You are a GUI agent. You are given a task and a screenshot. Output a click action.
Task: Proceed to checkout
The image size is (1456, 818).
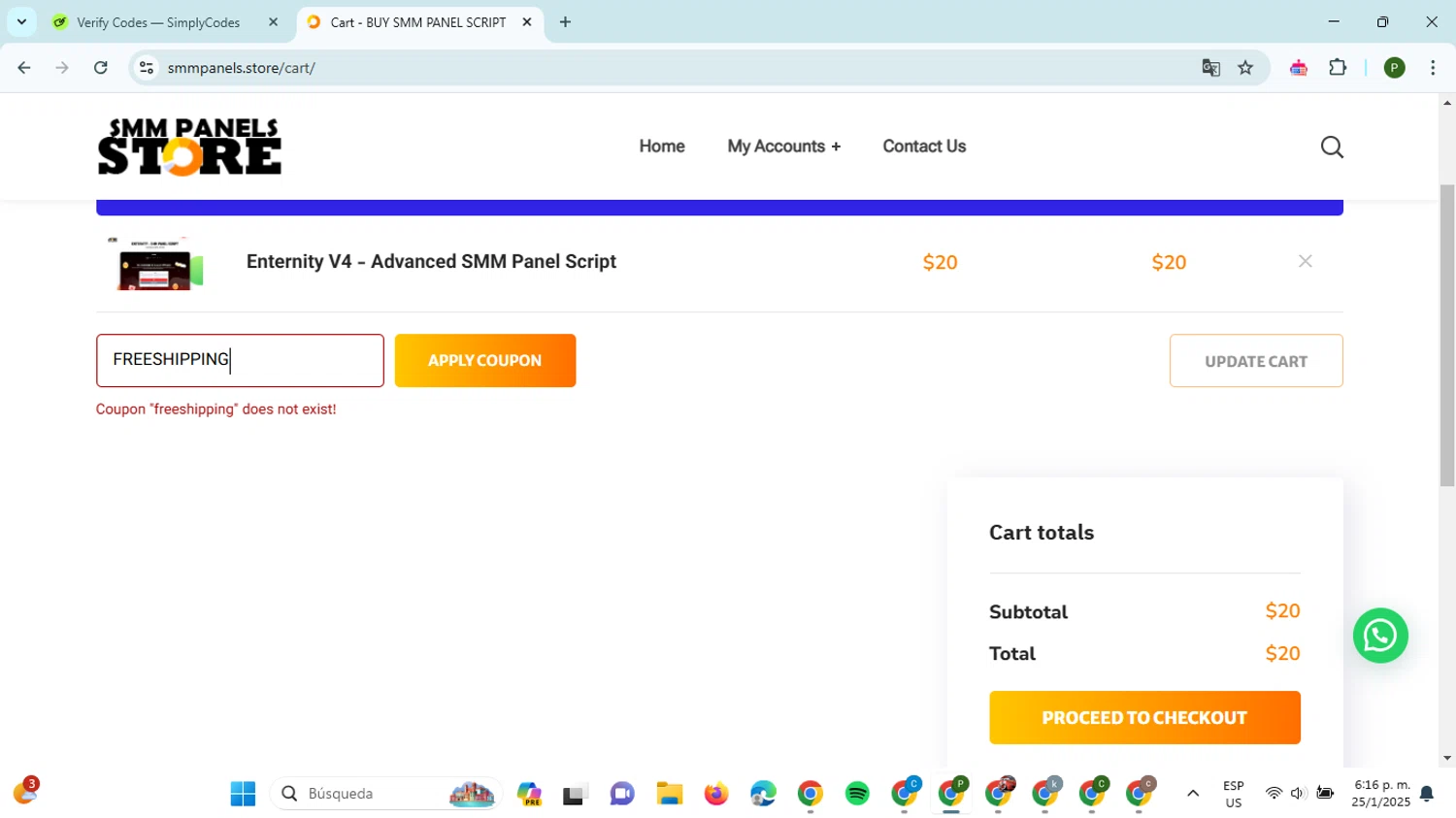[x=1144, y=718]
